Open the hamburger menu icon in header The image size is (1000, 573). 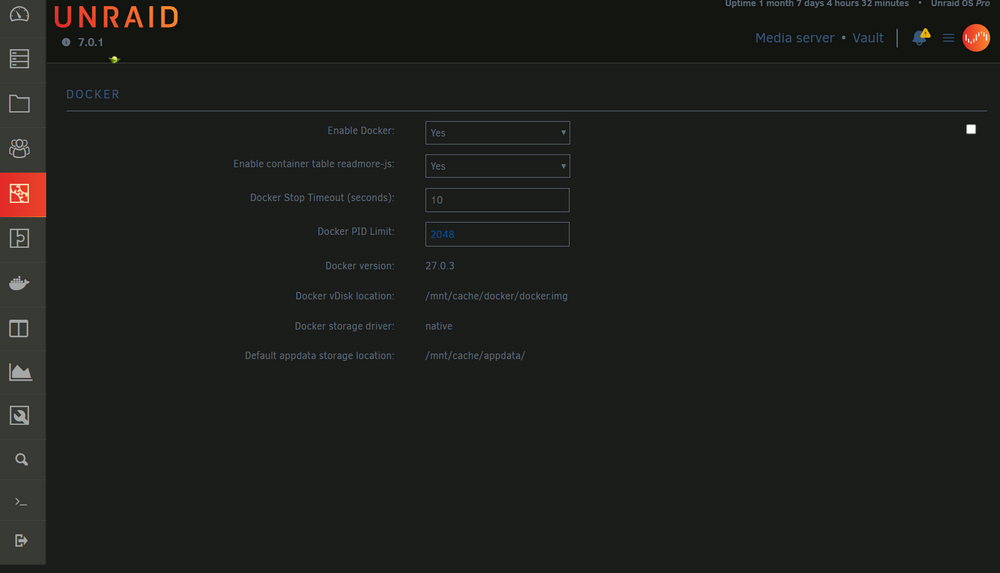(x=948, y=38)
